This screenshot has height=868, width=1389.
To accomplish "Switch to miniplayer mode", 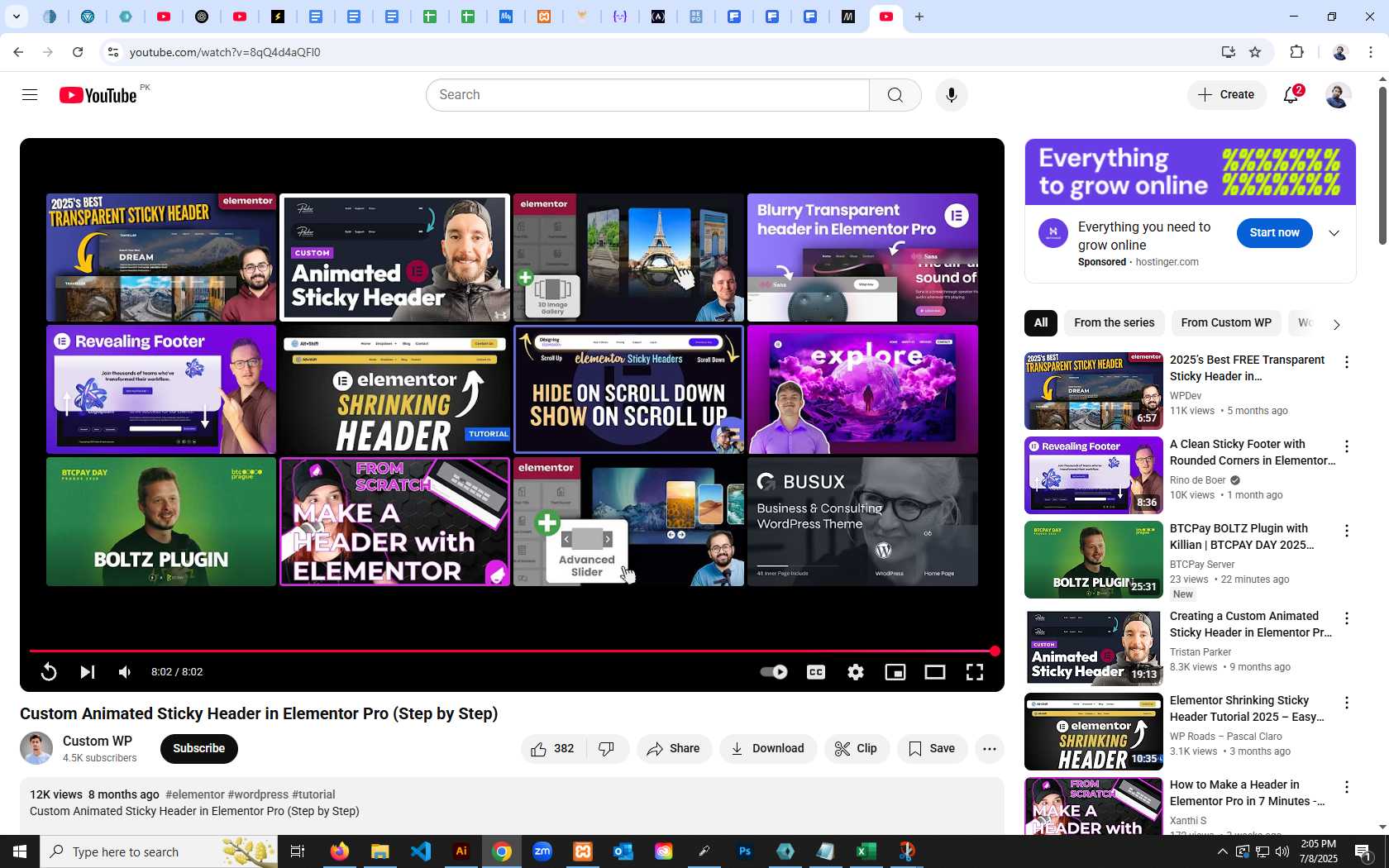I will [x=895, y=672].
